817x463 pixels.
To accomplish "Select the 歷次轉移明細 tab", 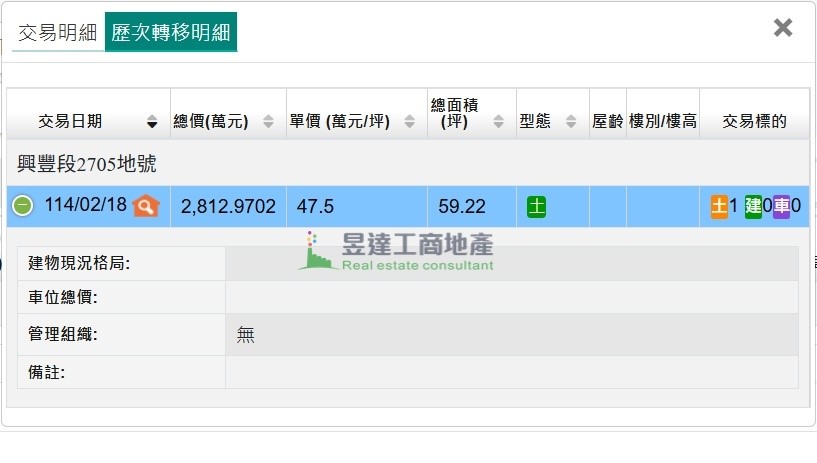I will click(171, 32).
